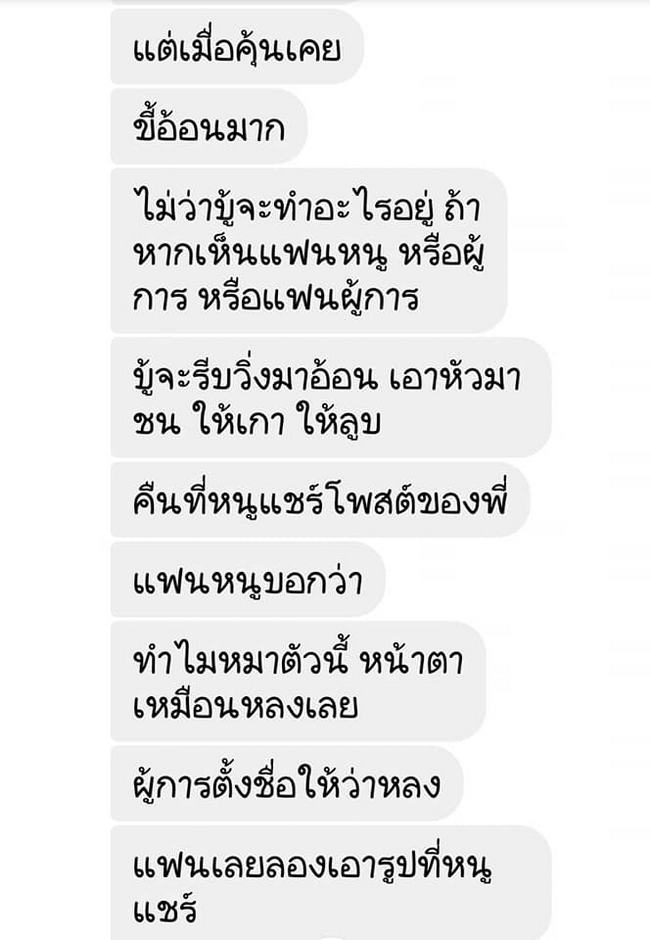Select the message 'ผู้การตั้งชื่อให้ว่าหลง'
Screen dimensions: 650x940
[x=287, y=783]
